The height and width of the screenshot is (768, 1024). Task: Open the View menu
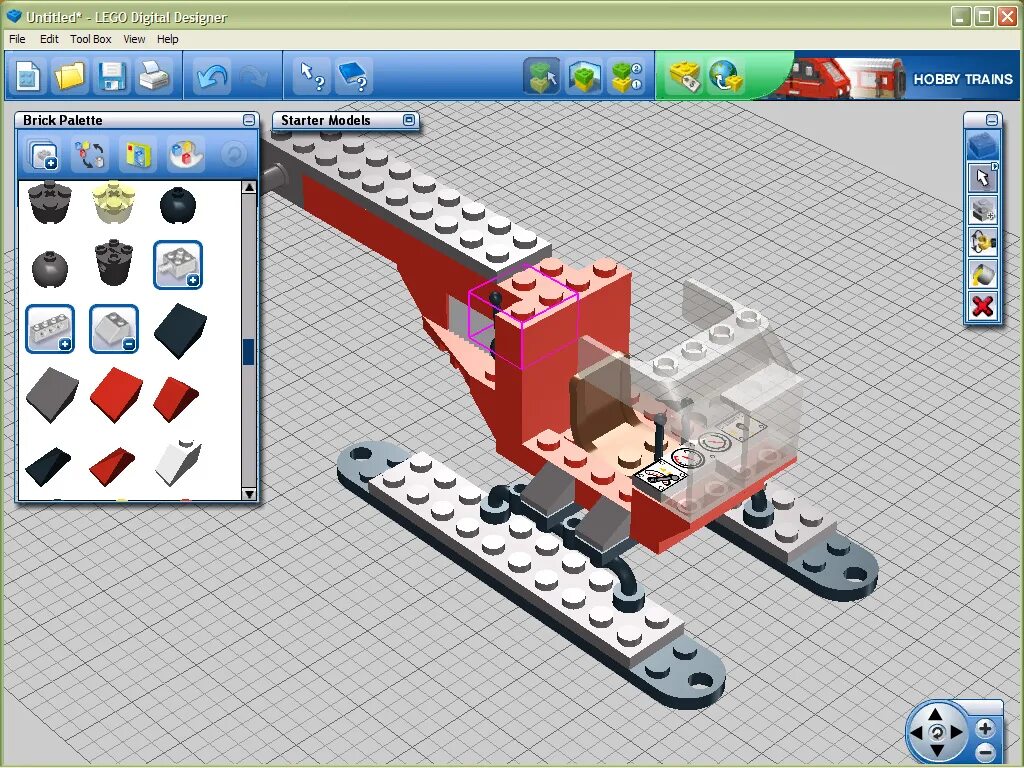tap(134, 39)
